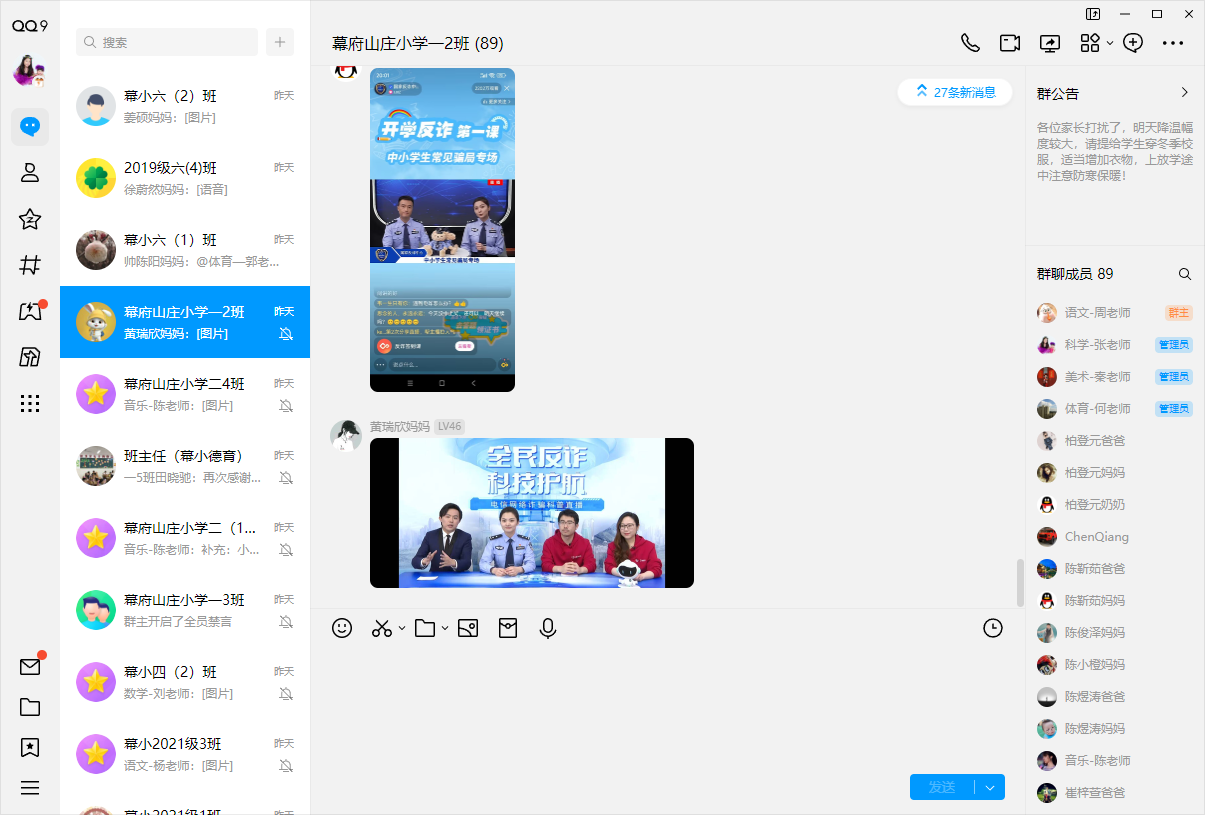
Task: Open the three-dot more options menu
Action: coord(1173,43)
